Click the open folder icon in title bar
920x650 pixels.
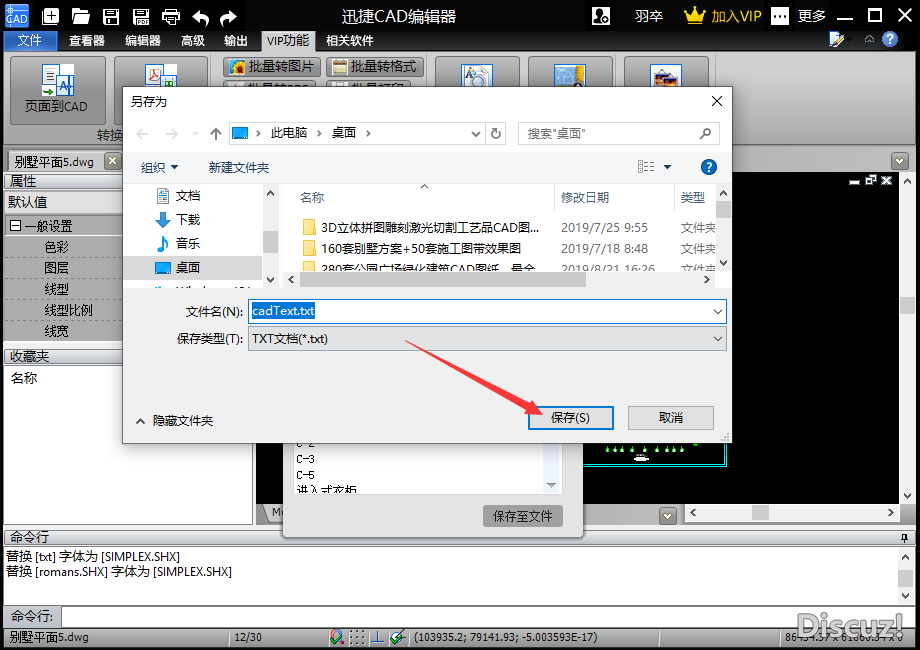(x=81, y=16)
